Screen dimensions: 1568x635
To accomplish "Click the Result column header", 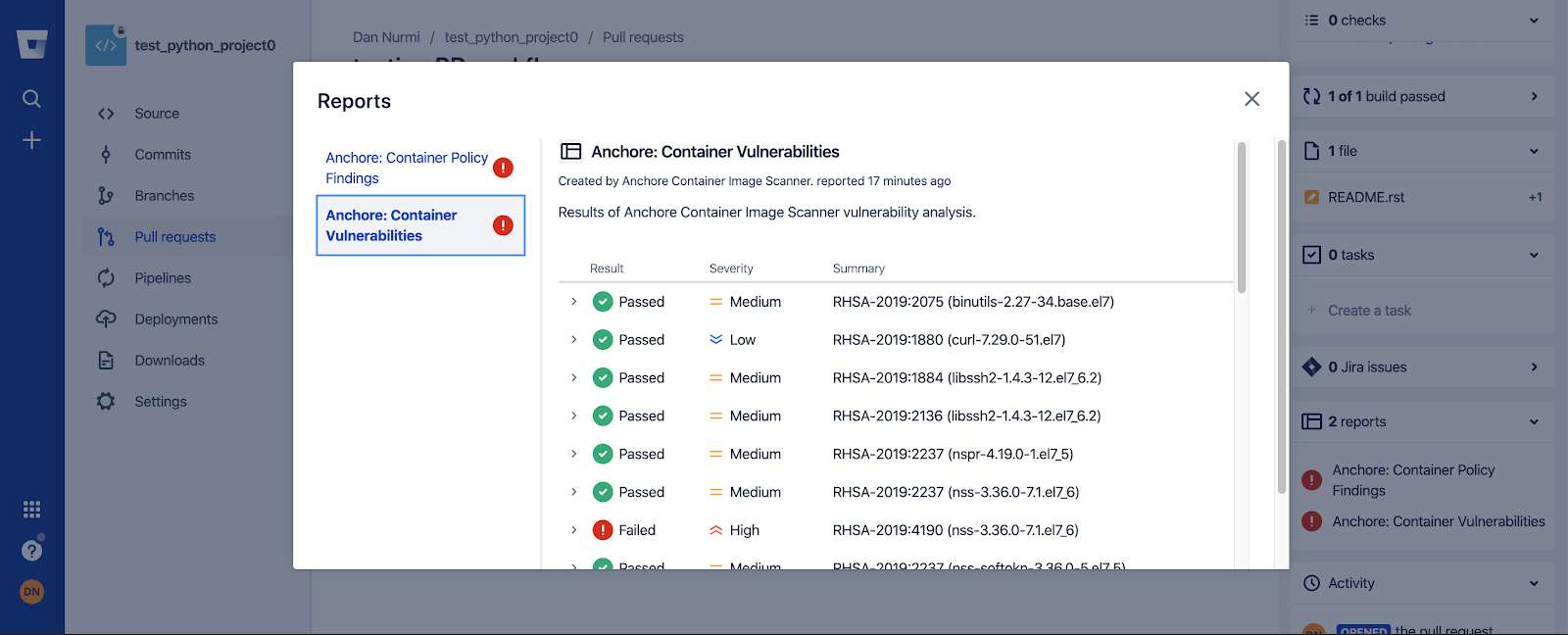I will (607, 269).
